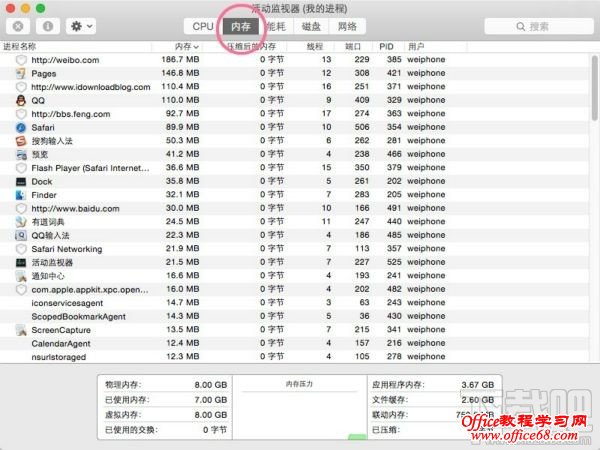Viewport: 600px width, 450px height.
Task: Select the 有道词典 icon
Action: tap(21, 222)
